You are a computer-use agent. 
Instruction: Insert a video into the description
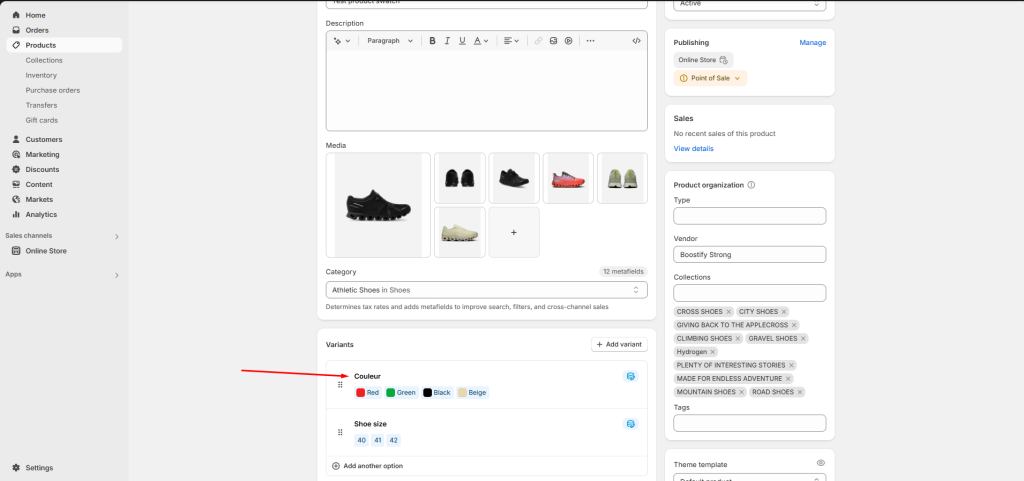(569, 40)
